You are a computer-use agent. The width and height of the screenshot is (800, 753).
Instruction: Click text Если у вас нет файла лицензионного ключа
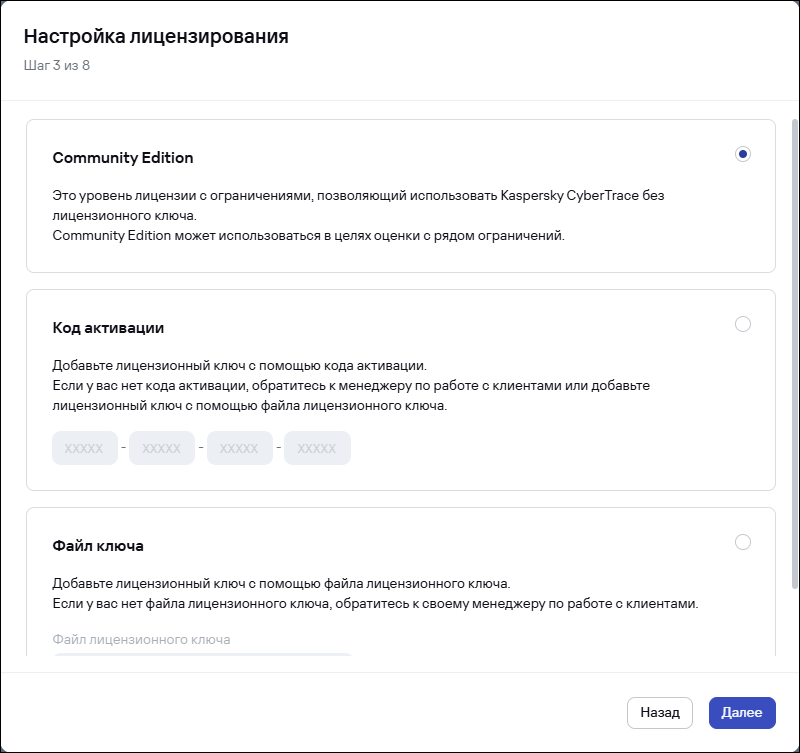point(374,604)
